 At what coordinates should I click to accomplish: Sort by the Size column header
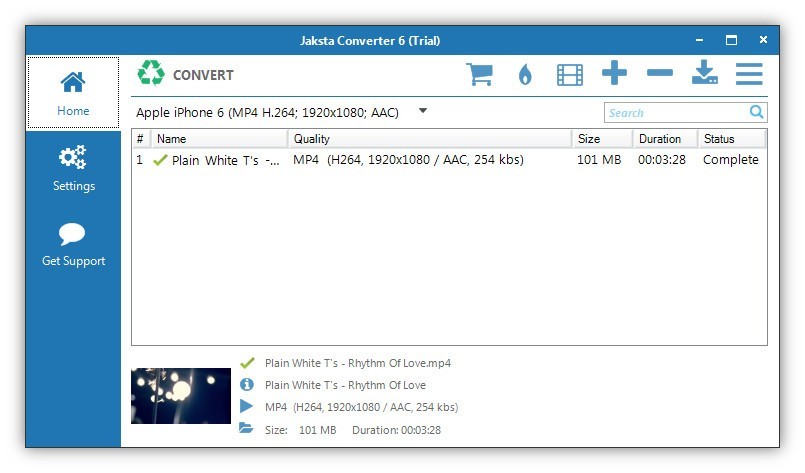tap(603, 139)
